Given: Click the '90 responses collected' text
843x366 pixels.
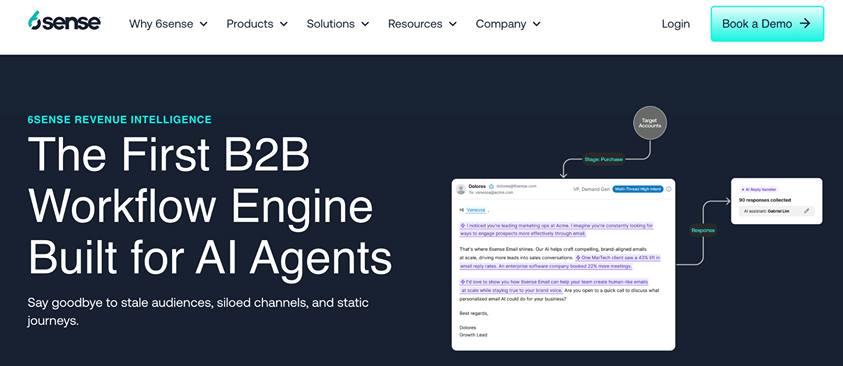Looking at the screenshot, I should 765,200.
